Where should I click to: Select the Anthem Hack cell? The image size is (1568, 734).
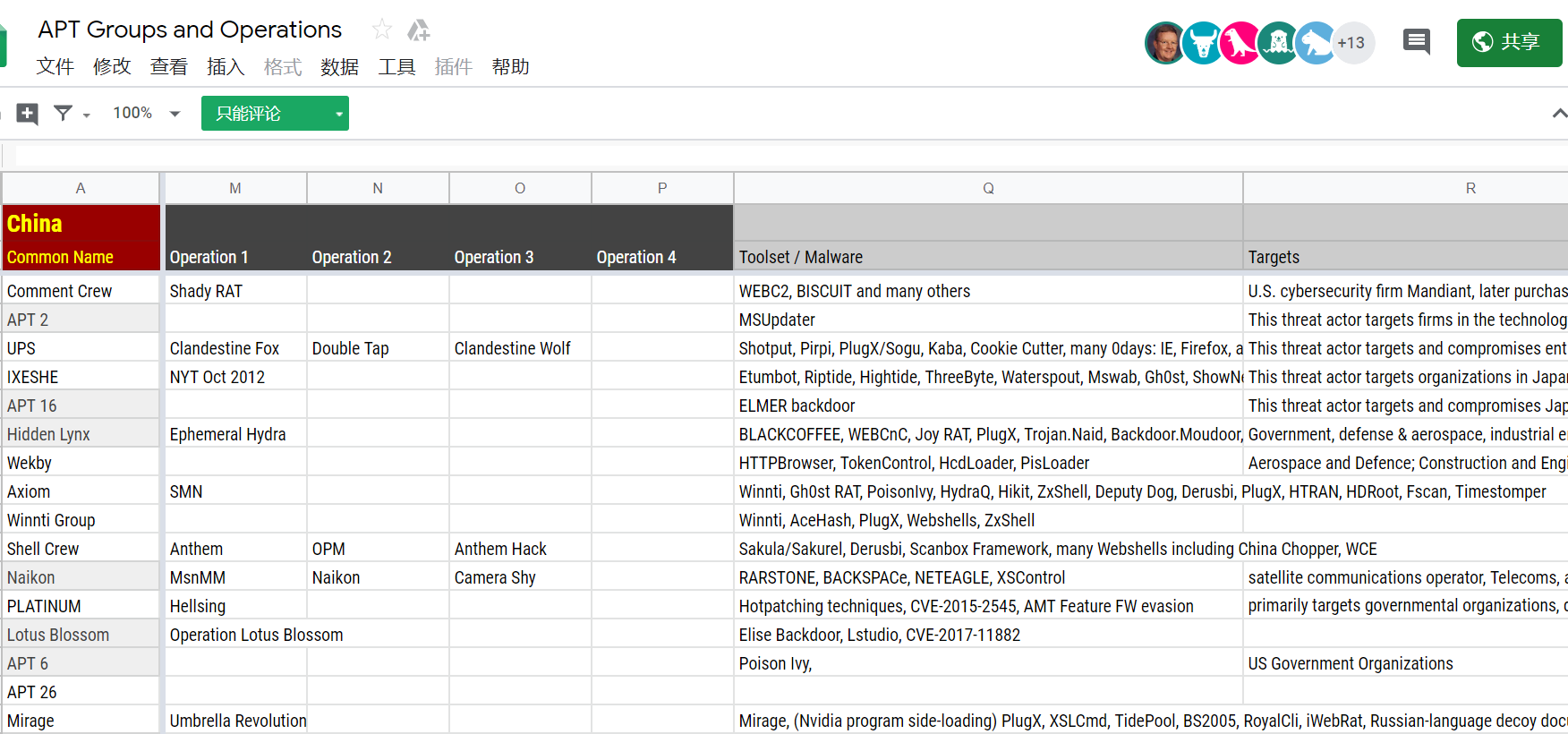(x=520, y=549)
